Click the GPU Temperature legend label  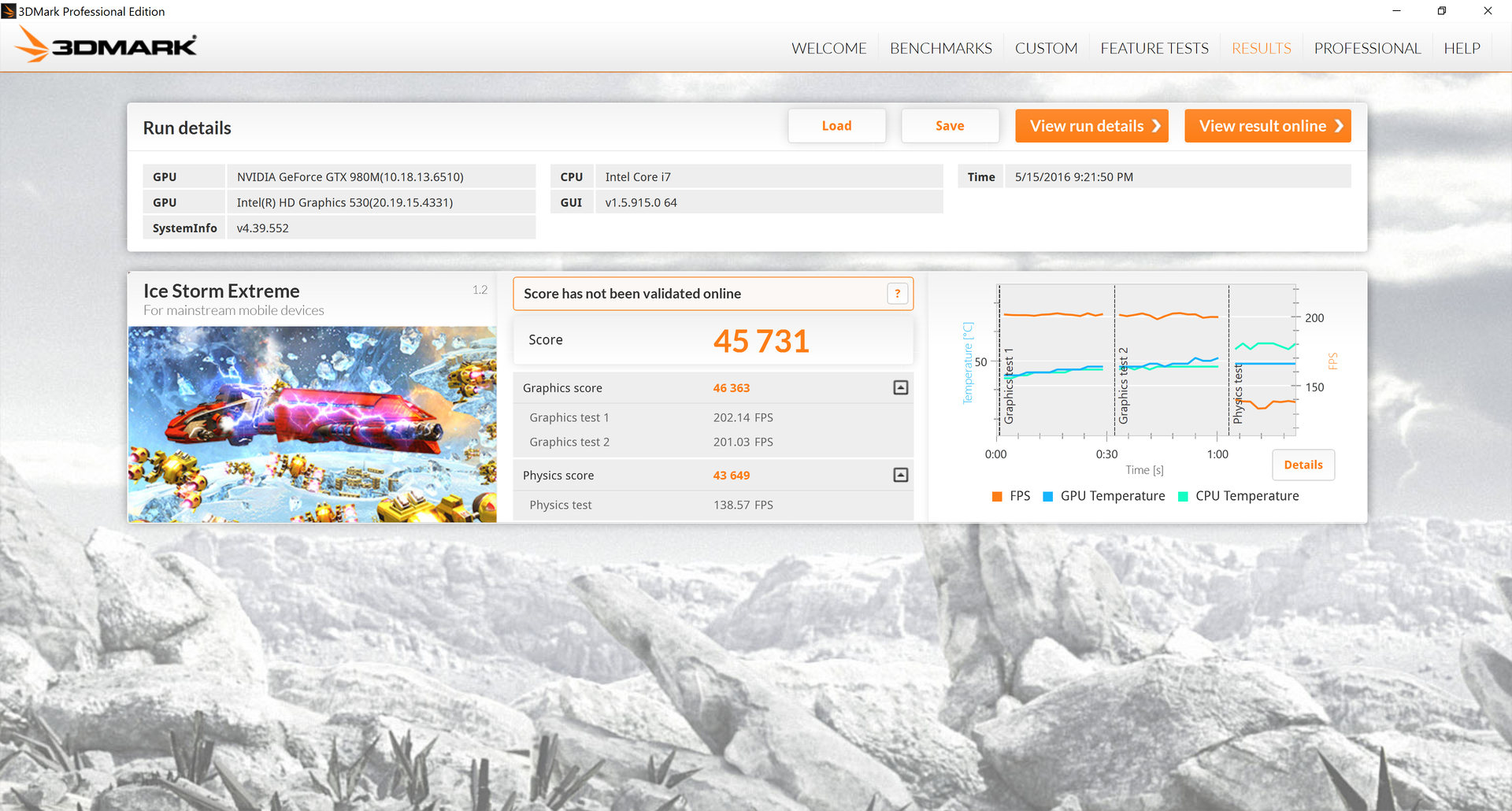pyautogui.click(x=1113, y=496)
